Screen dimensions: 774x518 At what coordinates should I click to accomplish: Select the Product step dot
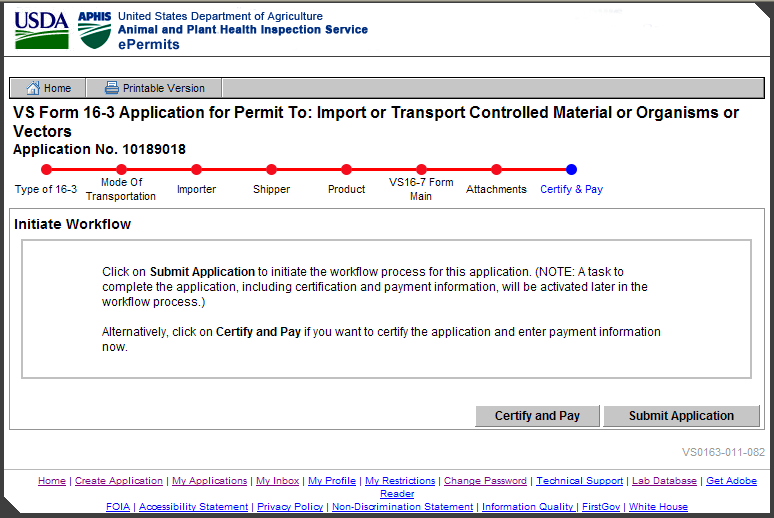(346, 170)
